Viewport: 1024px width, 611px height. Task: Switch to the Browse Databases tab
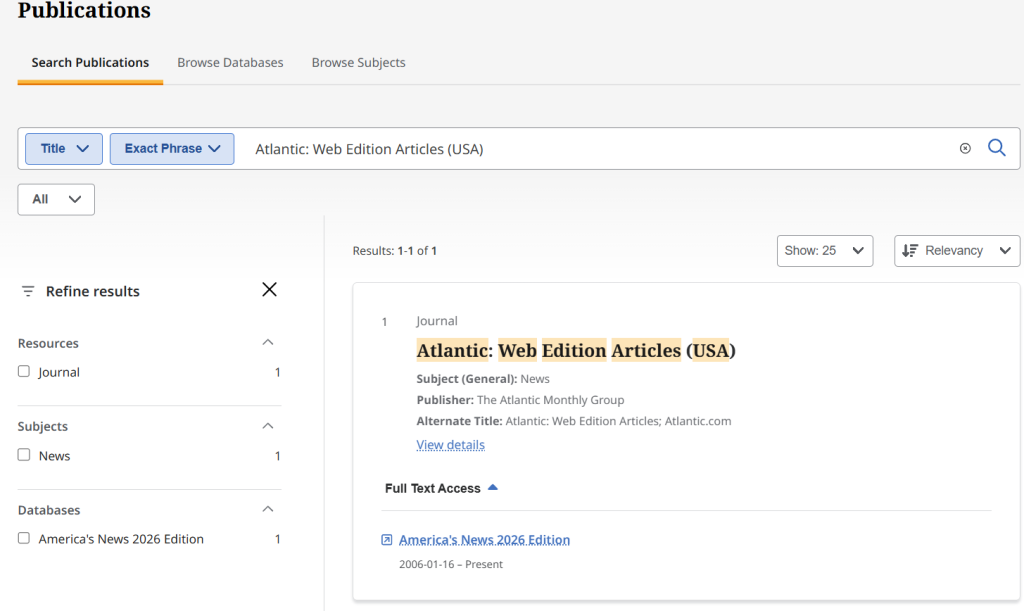click(231, 63)
